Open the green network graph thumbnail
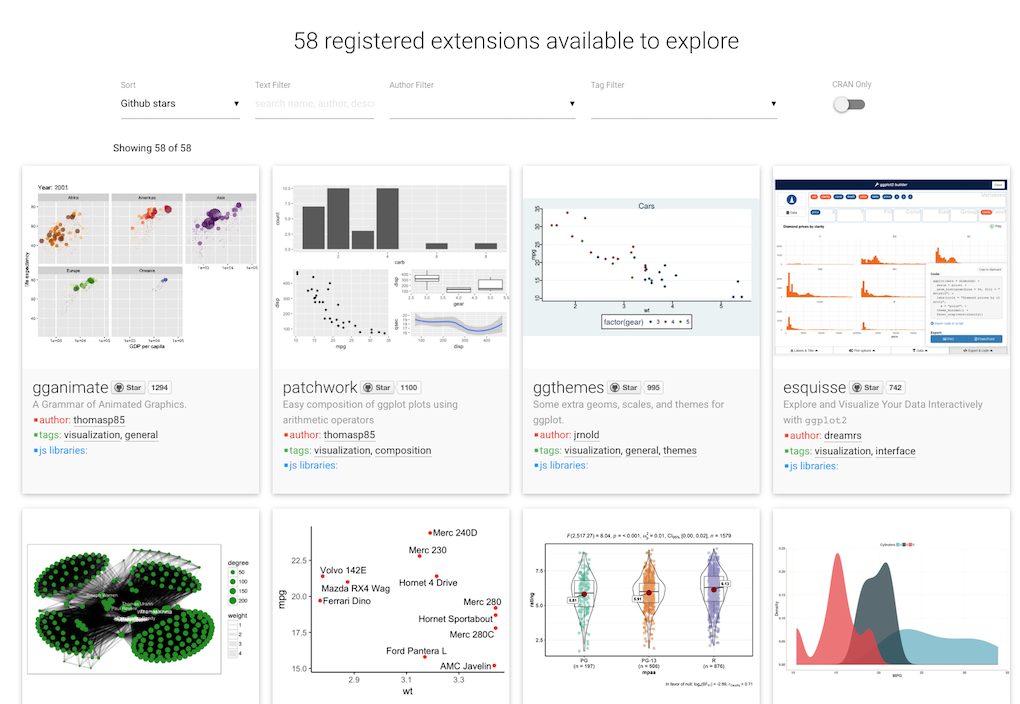The height and width of the screenshot is (704, 1020). click(x=141, y=605)
